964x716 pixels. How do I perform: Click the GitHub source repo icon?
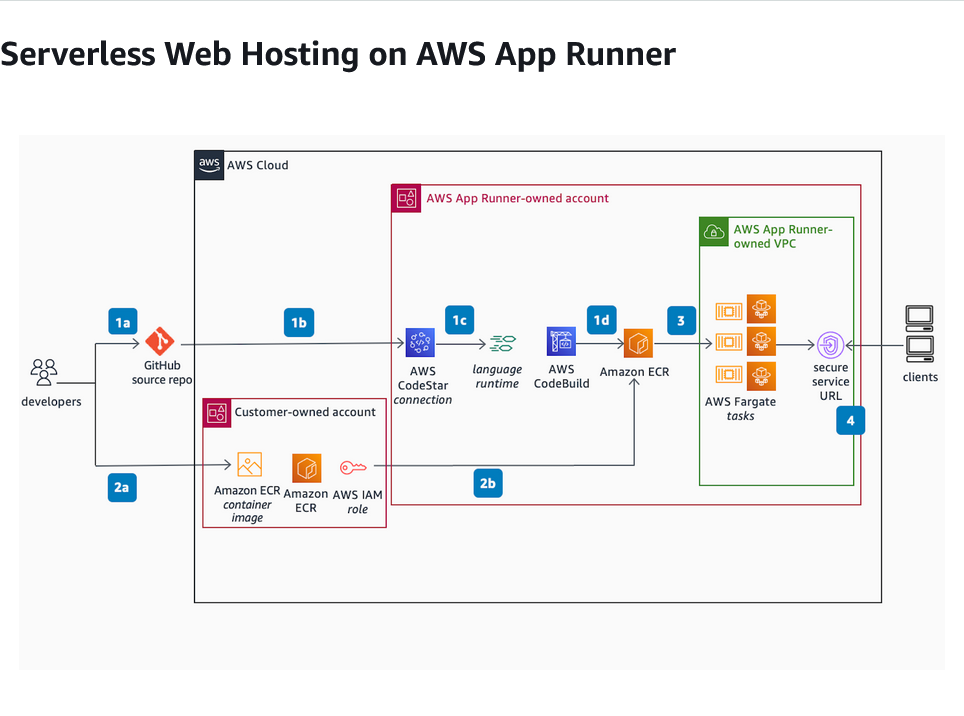161,343
